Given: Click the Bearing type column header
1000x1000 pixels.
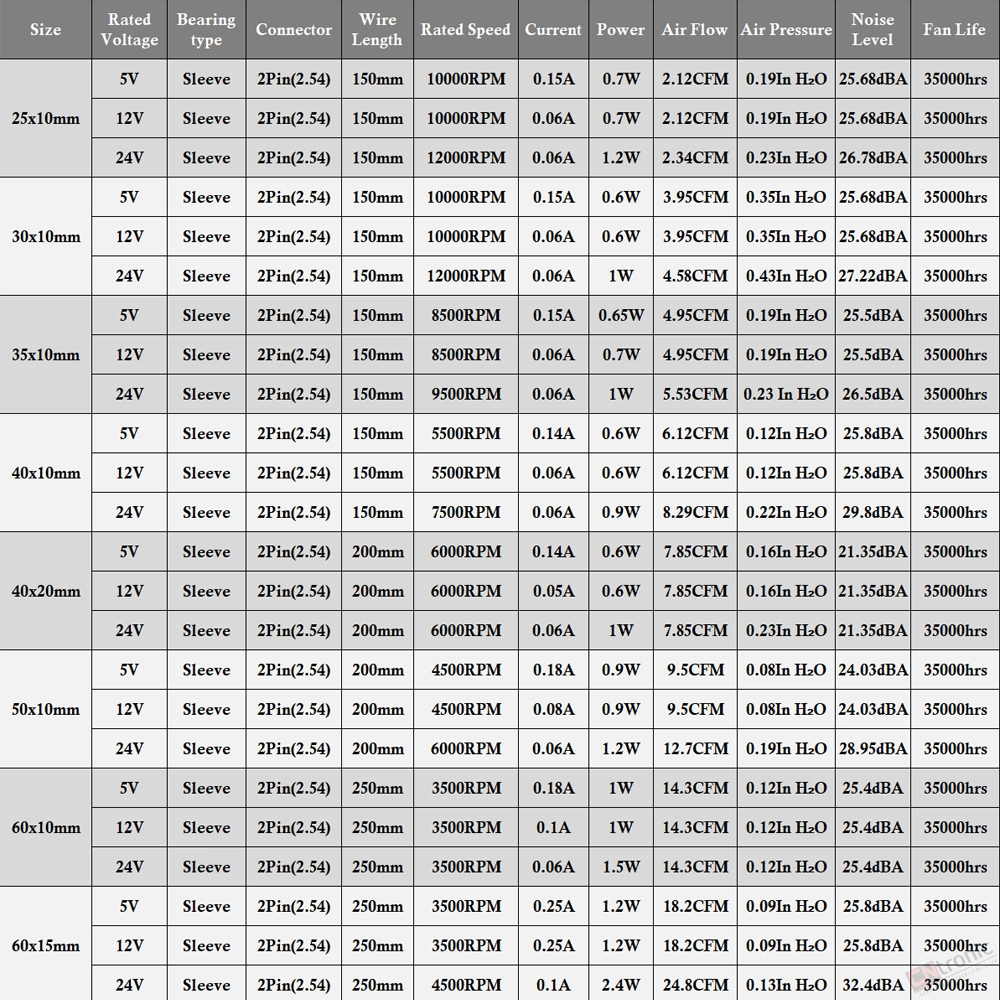Looking at the screenshot, I should [206, 29].
